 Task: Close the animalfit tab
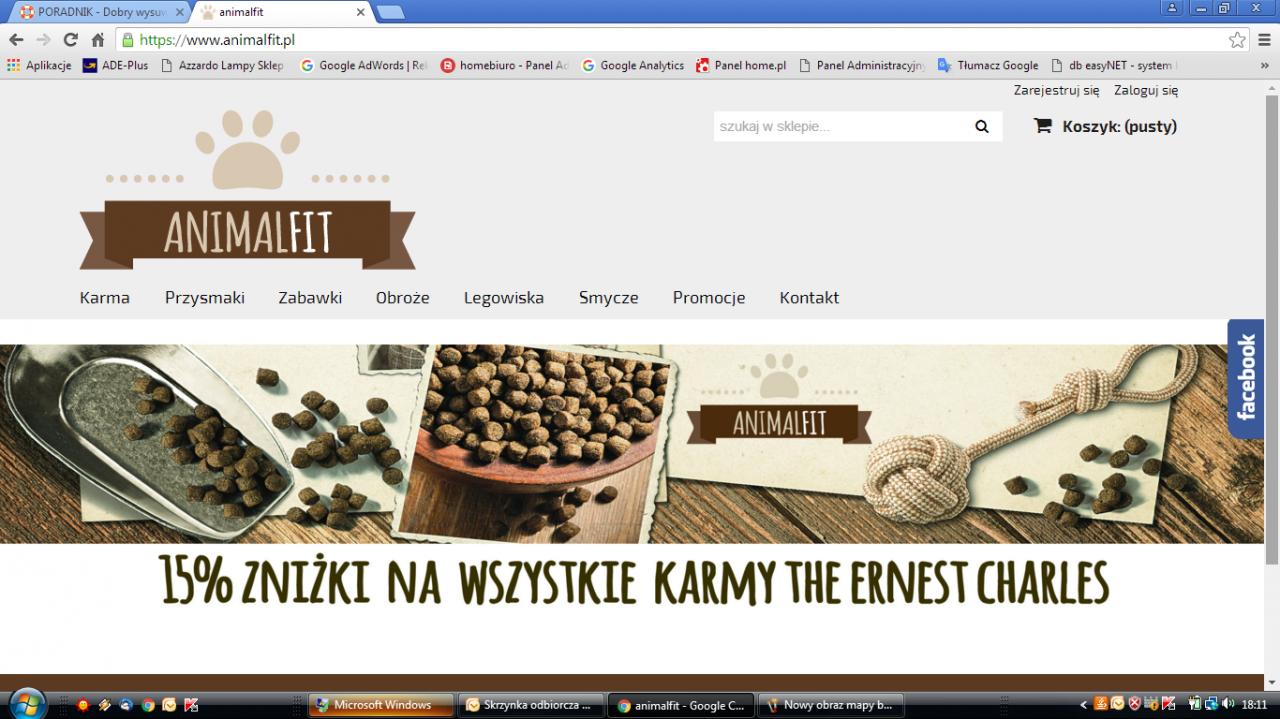(x=361, y=12)
